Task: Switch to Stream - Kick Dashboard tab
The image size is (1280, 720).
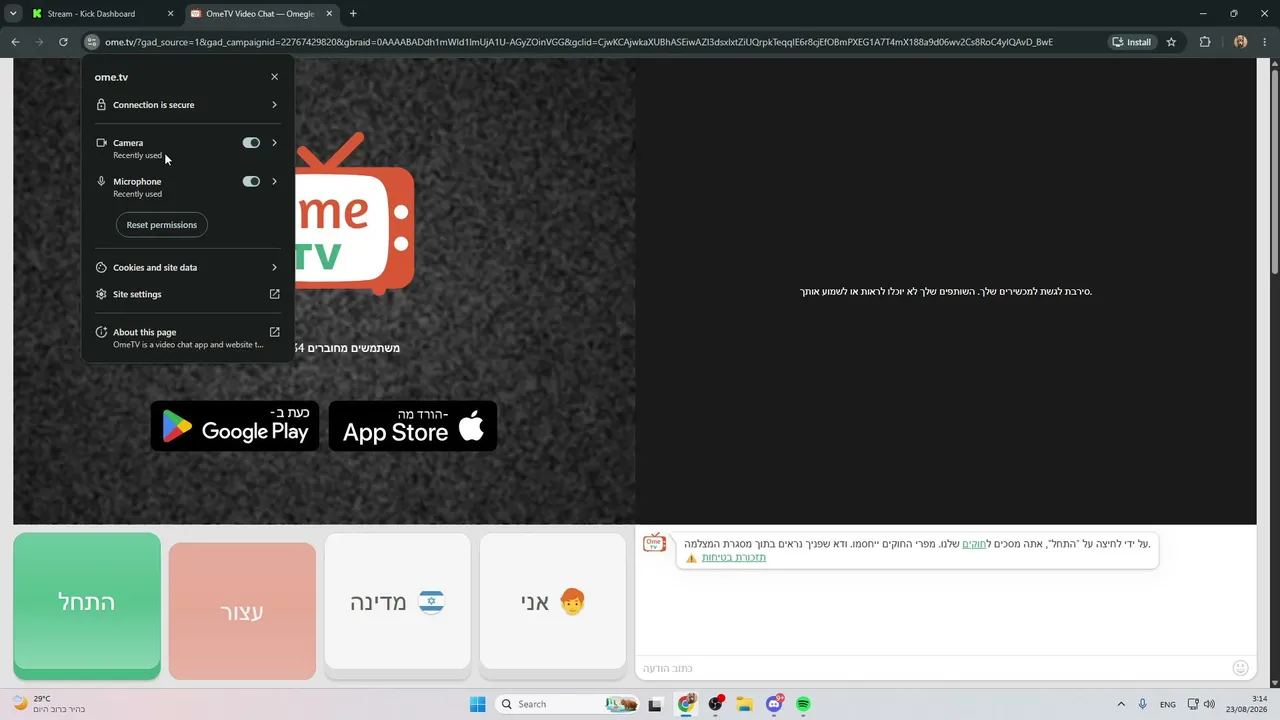Action: click(101, 14)
